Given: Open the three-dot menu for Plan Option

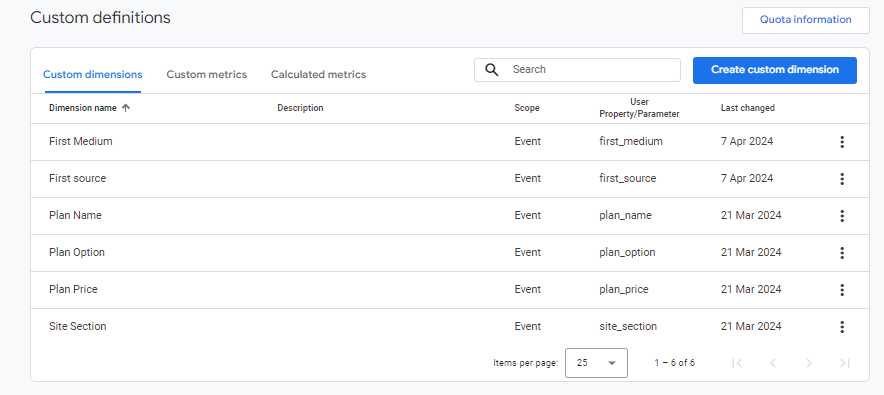Looking at the screenshot, I should (x=842, y=253).
